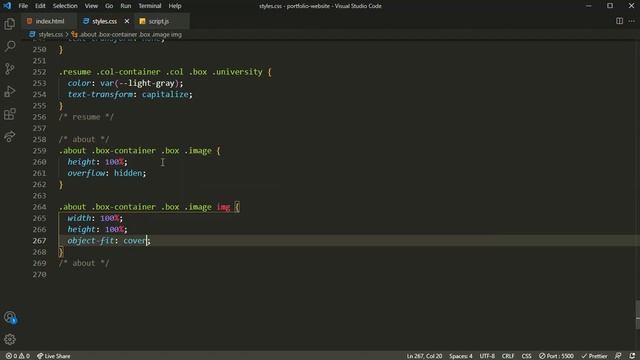Viewport: 640px width, 360px height.
Task: Open the Explorer view in activity bar
Action: 10,24
